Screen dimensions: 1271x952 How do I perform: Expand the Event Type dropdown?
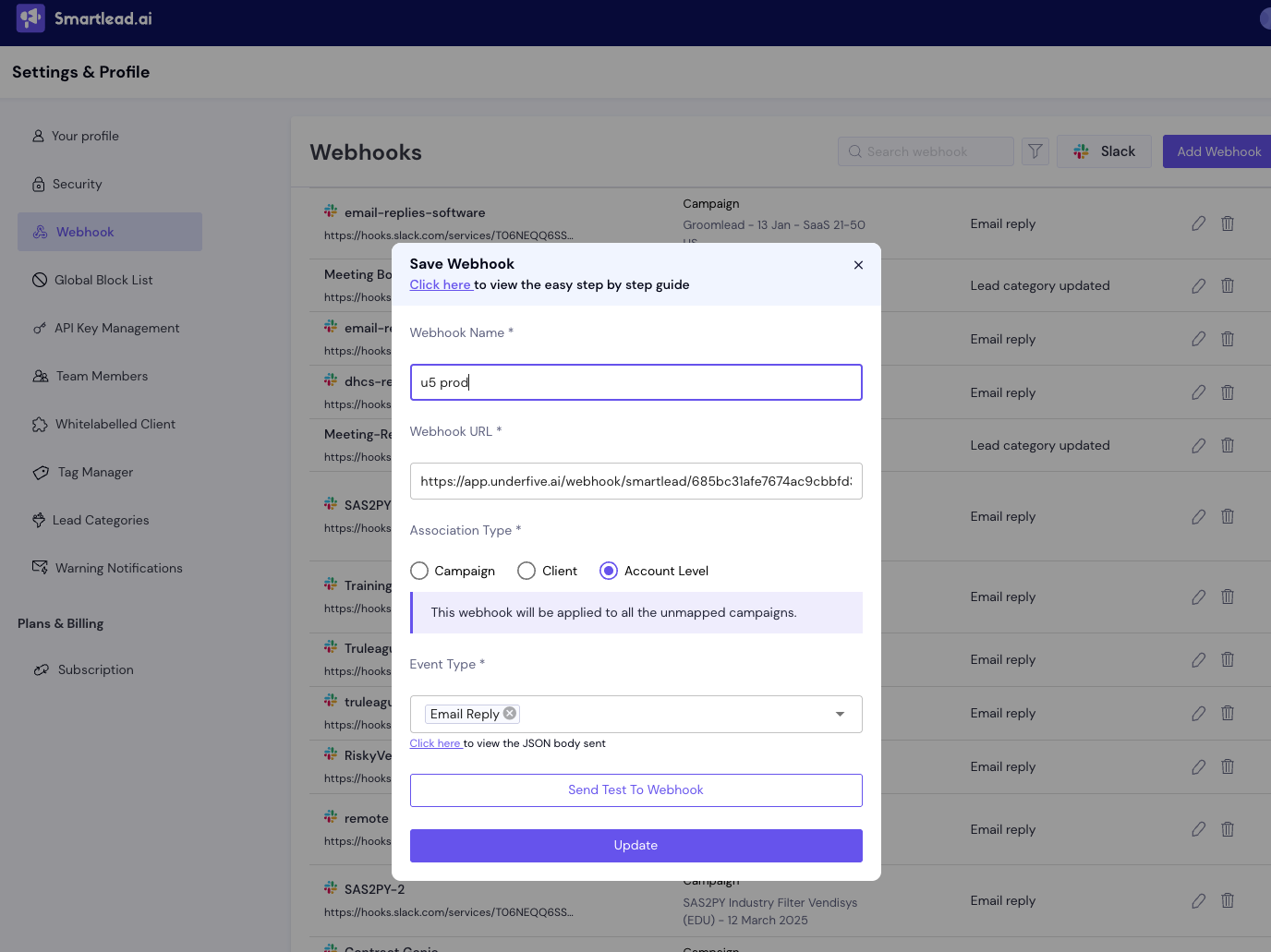click(840, 714)
